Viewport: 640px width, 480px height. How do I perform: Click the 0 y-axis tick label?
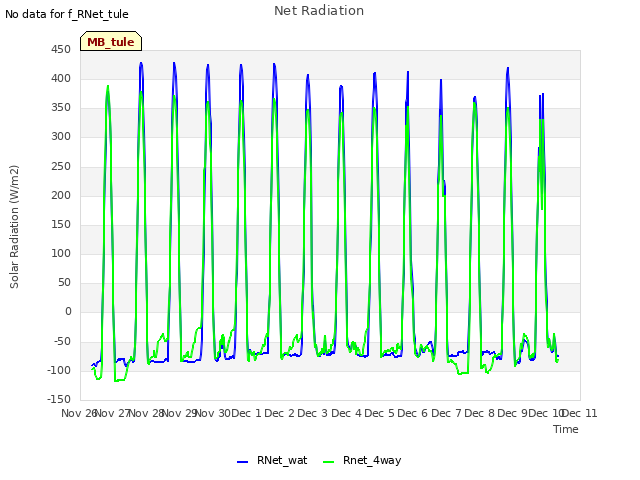pos(68,312)
